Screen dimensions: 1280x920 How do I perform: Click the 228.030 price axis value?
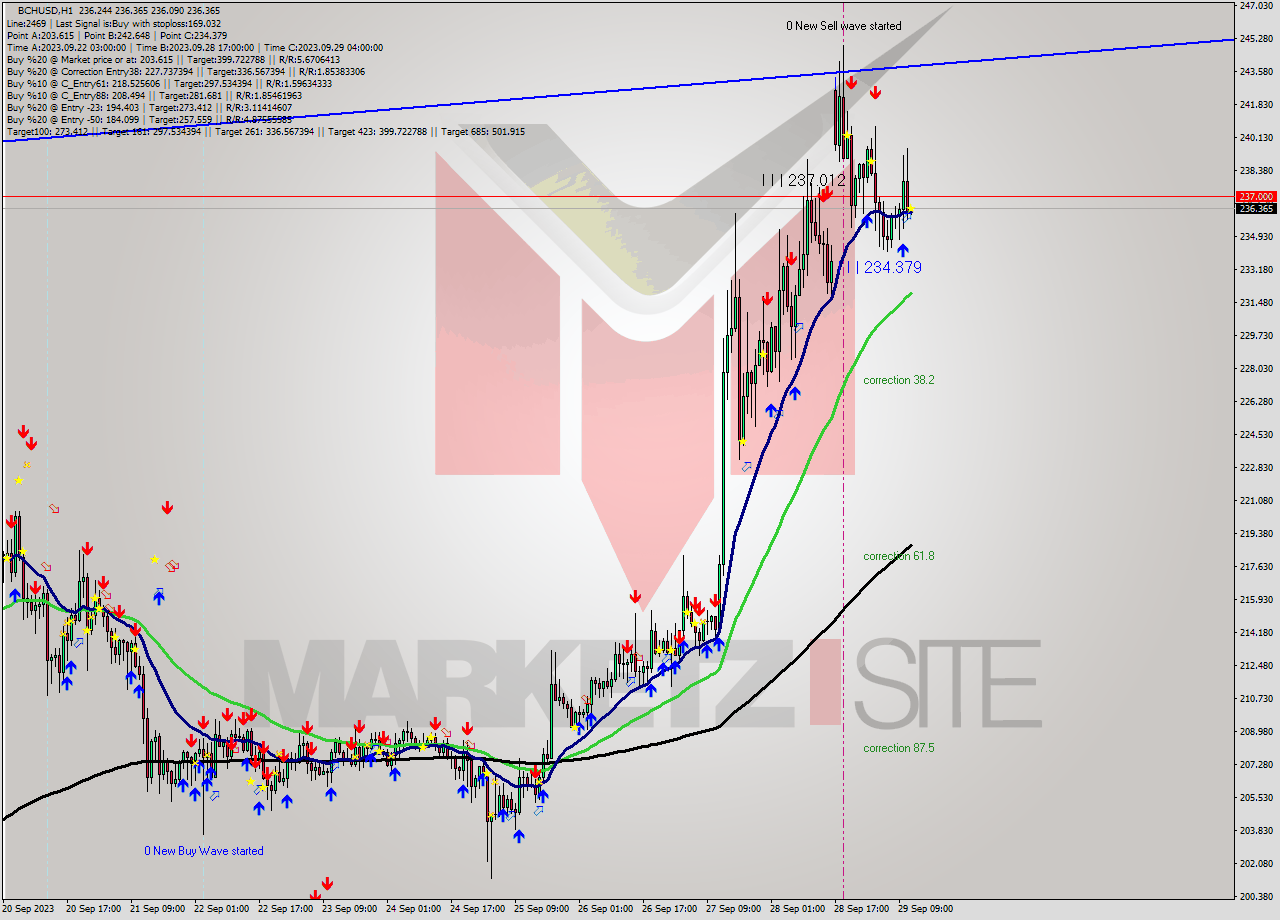point(1255,369)
